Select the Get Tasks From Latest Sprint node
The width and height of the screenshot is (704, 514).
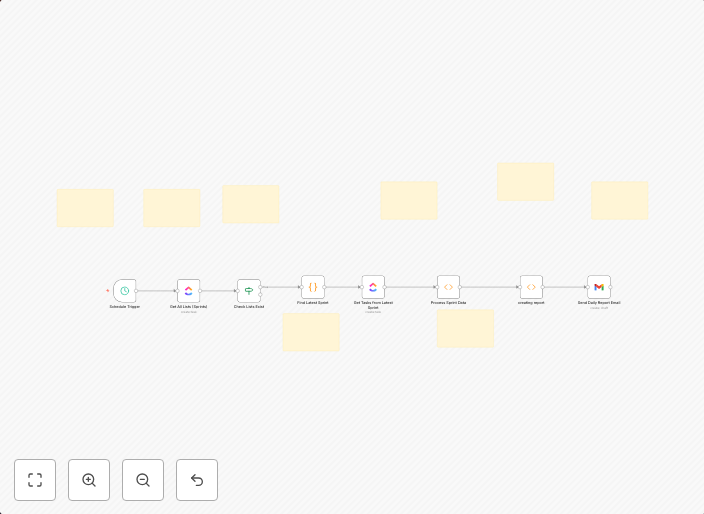click(x=373, y=287)
